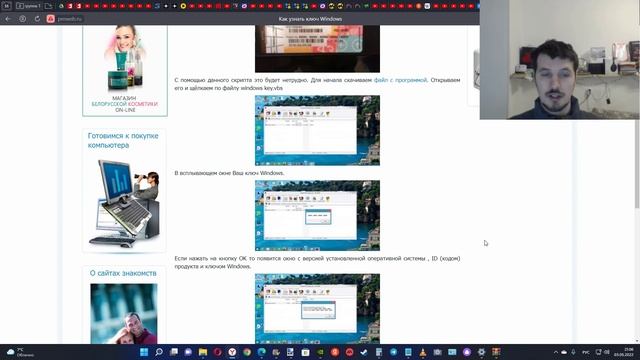The height and width of the screenshot is (360, 640).
Task: Click the computer with binoculars sidebar image
Action: pyautogui.click(x=124, y=203)
